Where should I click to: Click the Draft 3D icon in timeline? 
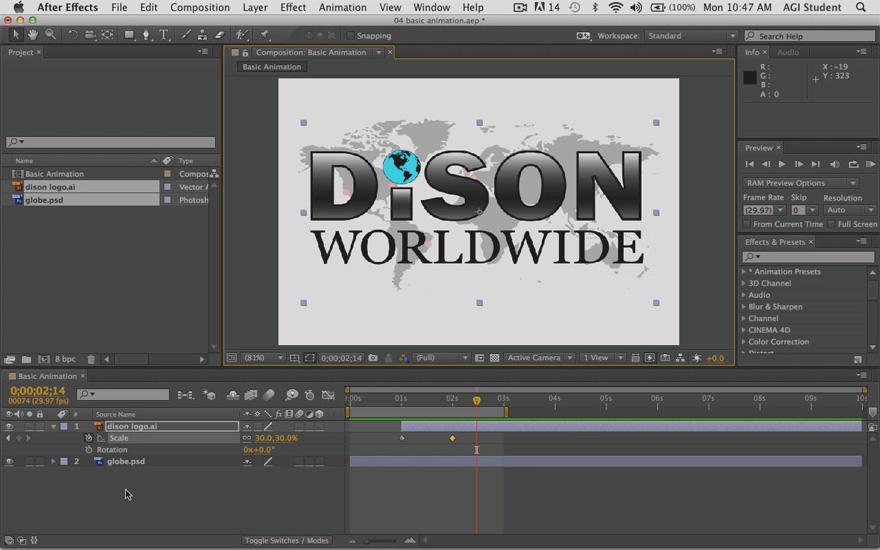(209, 395)
